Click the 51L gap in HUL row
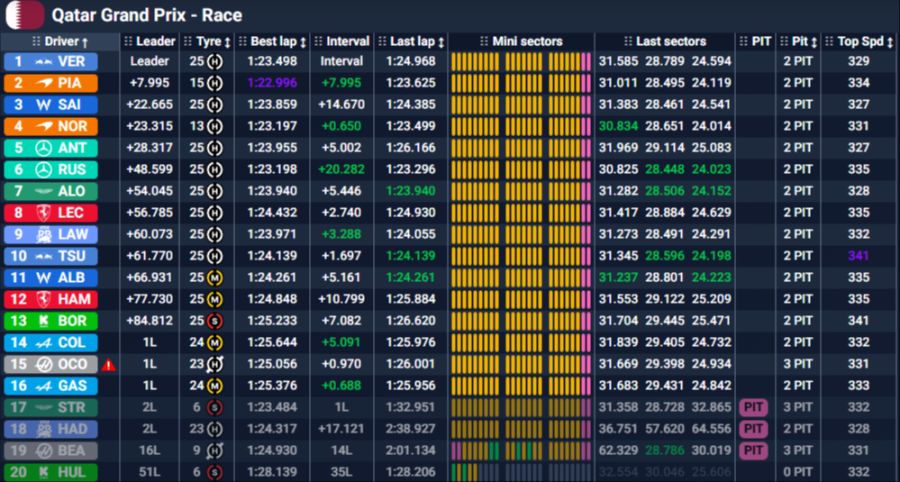The width and height of the screenshot is (900, 482). [150, 472]
